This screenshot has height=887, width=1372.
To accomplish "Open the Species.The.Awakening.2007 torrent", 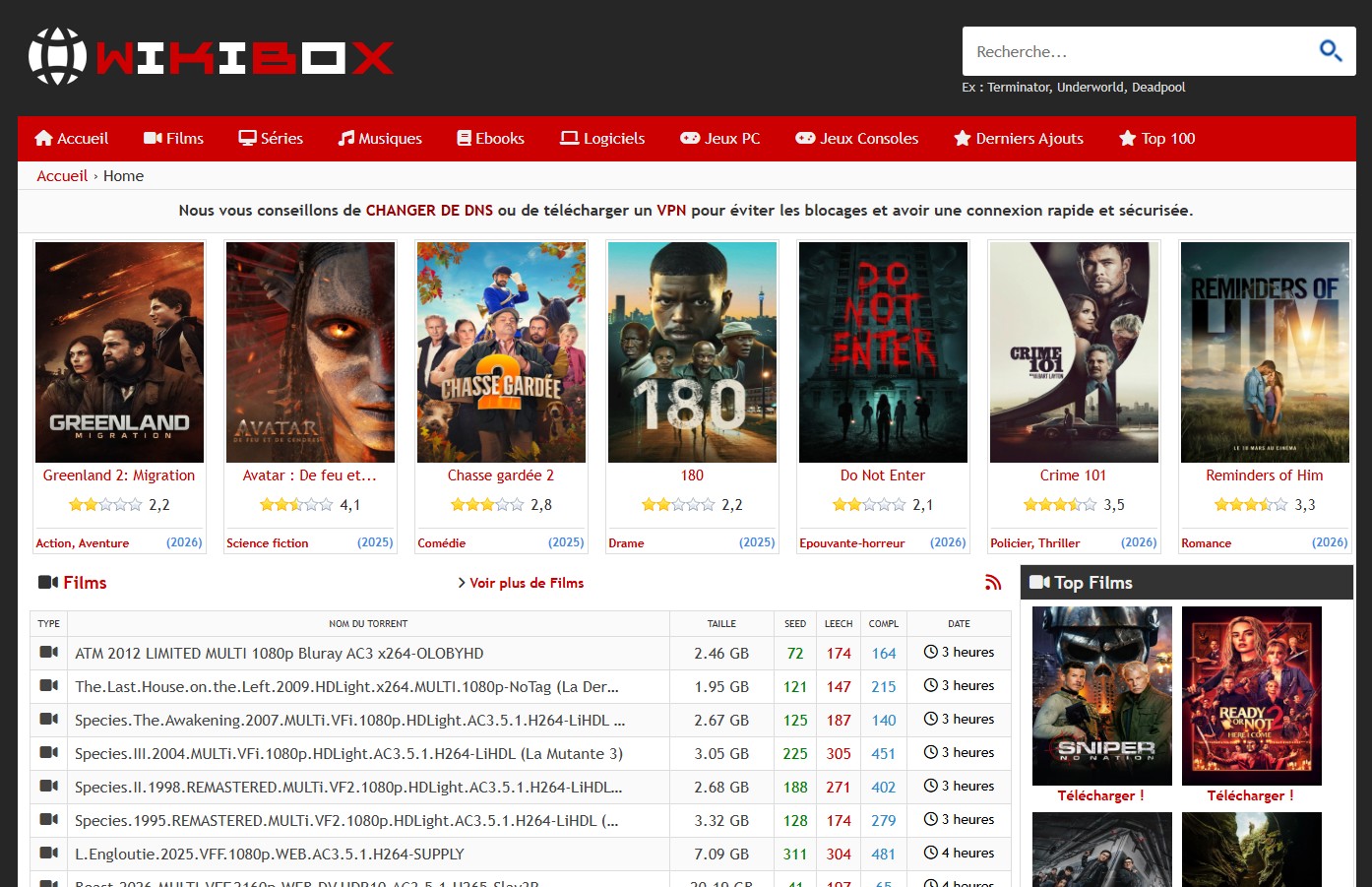I will point(350,721).
